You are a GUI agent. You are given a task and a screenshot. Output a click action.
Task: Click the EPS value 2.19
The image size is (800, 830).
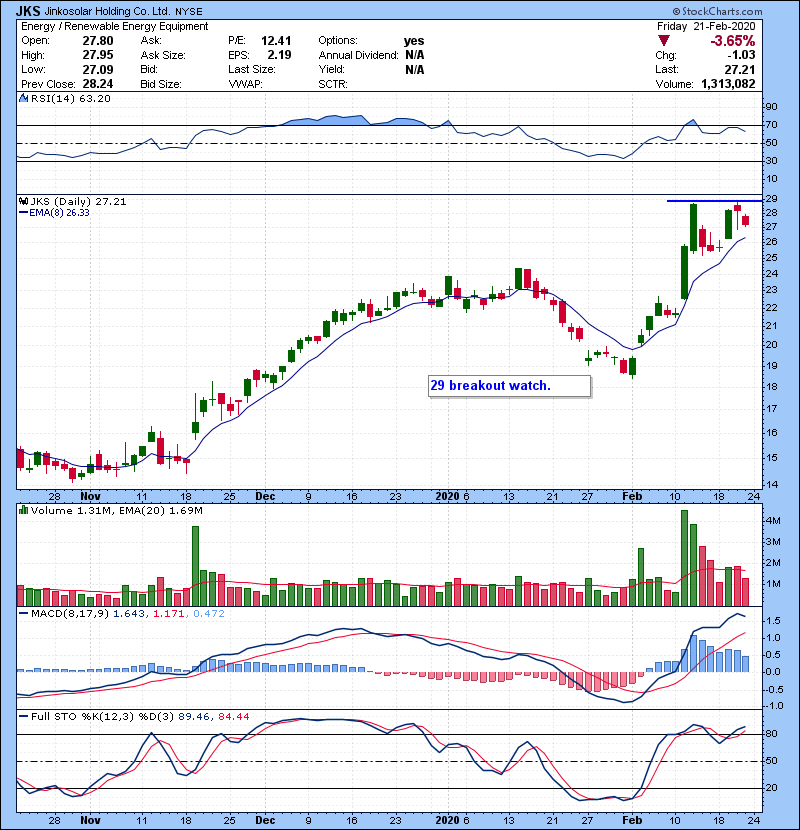279,55
